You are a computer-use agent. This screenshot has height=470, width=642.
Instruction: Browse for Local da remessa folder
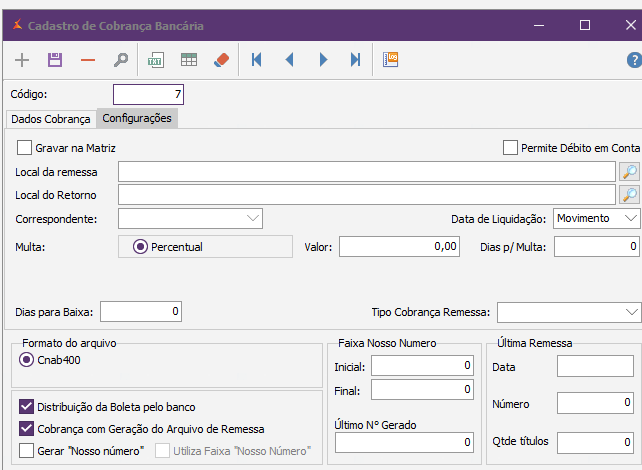pyautogui.click(x=630, y=172)
